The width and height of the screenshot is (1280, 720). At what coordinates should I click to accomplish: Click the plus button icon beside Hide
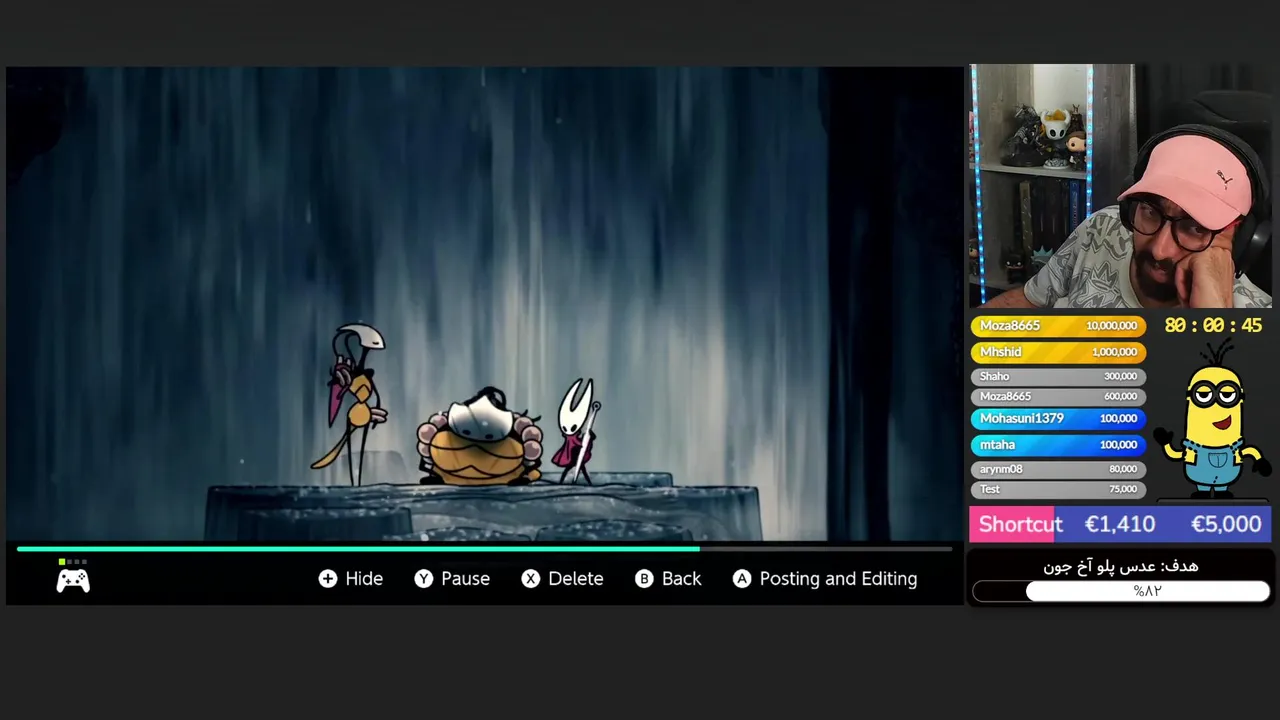click(x=328, y=579)
